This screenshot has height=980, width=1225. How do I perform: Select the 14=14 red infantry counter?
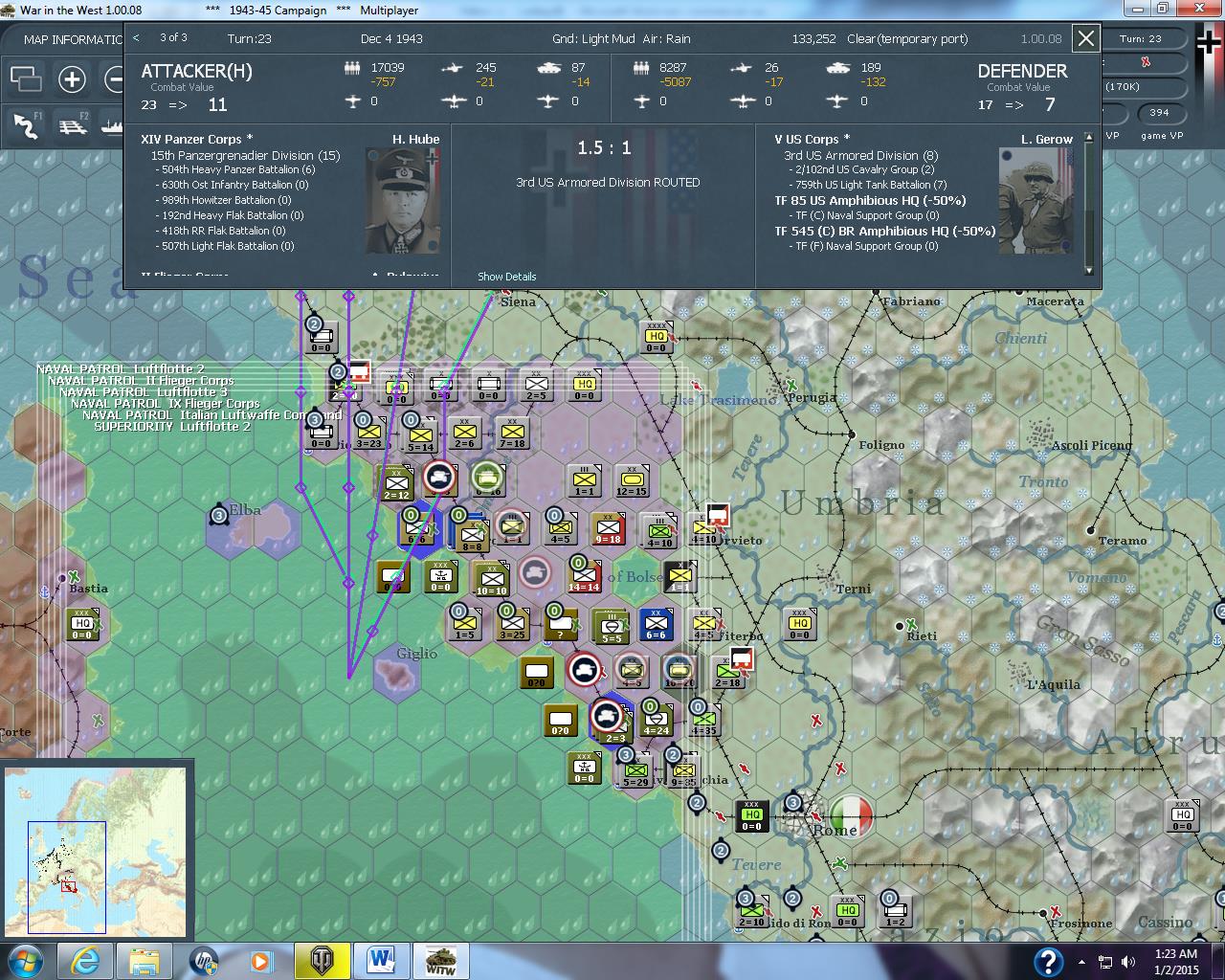584,576
